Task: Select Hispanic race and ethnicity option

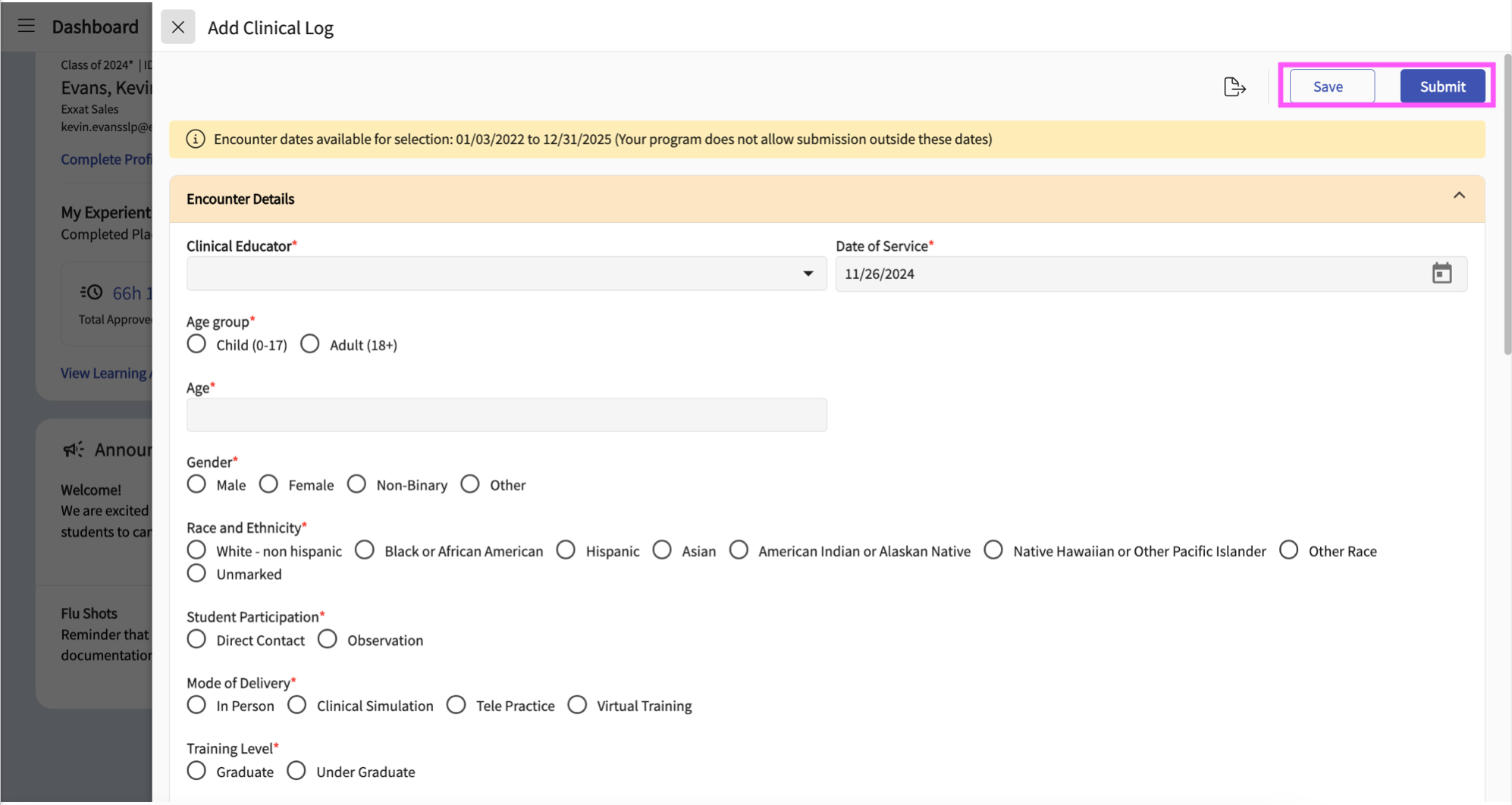Action: pos(566,550)
